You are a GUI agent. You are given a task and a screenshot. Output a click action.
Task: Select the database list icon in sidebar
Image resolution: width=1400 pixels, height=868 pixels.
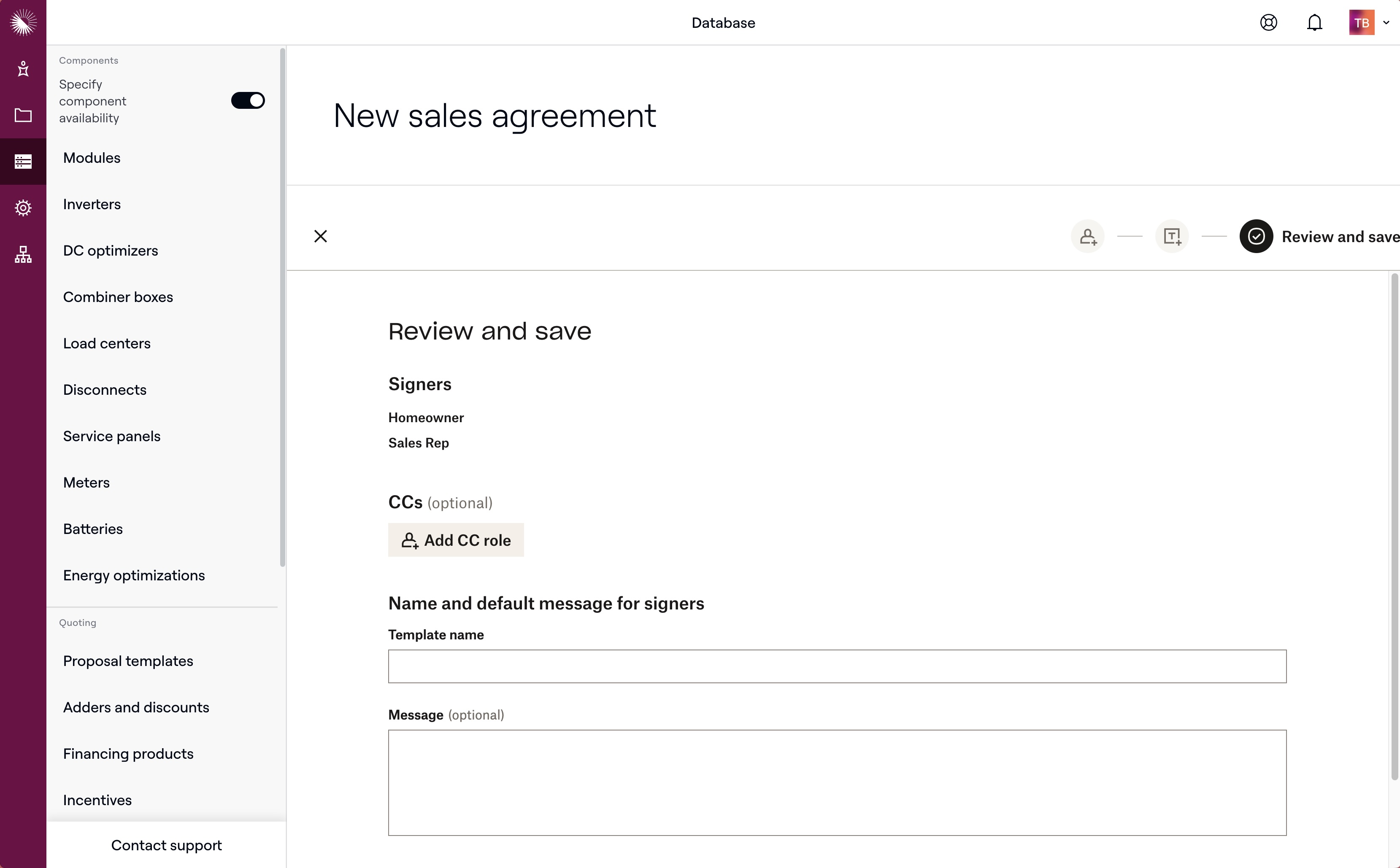tap(23, 162)
